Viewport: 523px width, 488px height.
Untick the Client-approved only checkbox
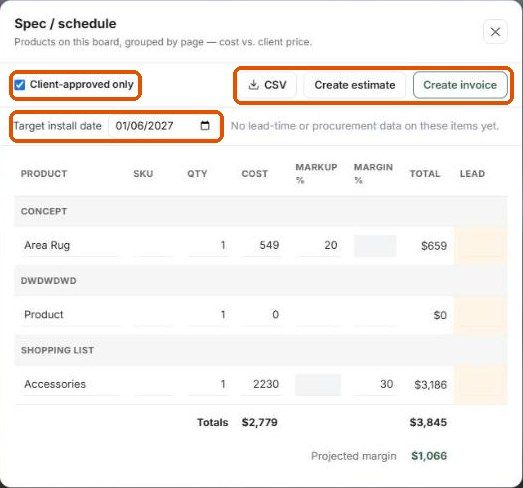pos(20,85)
